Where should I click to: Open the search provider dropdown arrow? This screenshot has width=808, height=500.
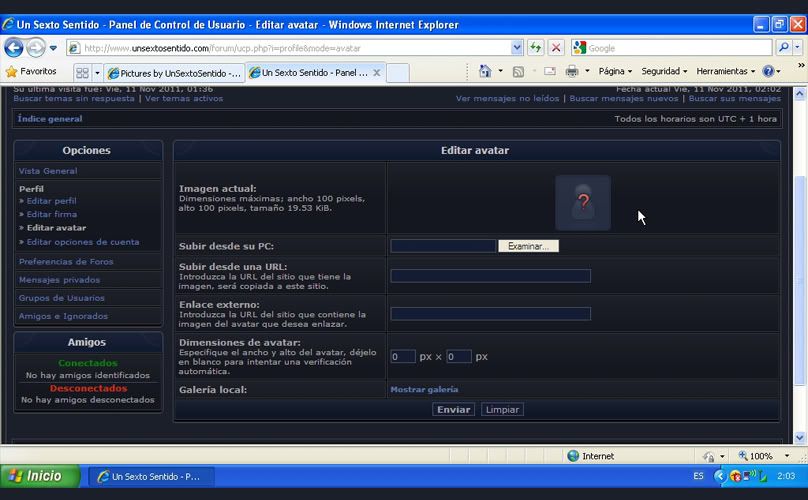(798, 47)
